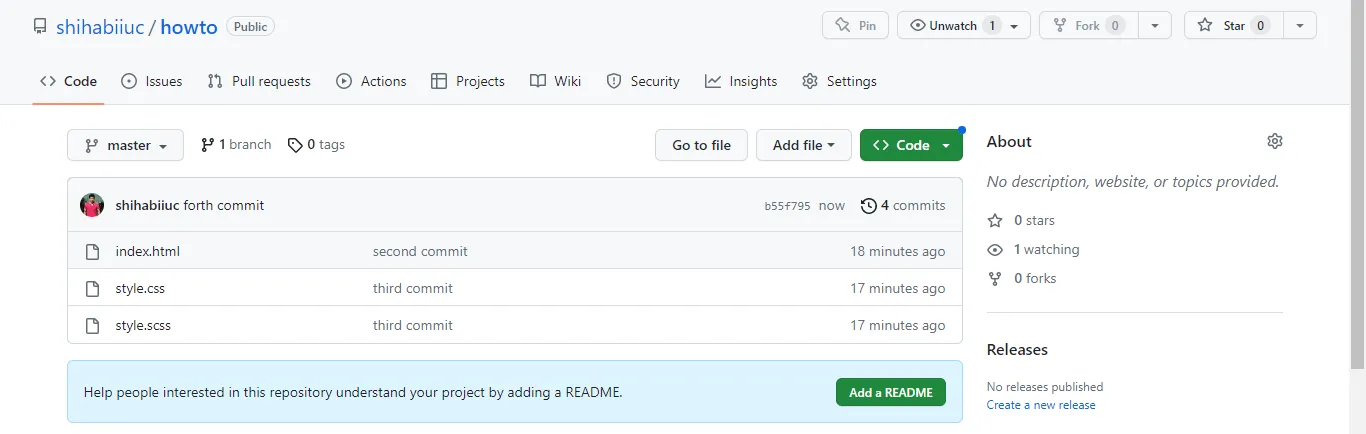The image size is (1366, 434).
Task: View the 0 stars link
Action: click(x=1021, y=220)
